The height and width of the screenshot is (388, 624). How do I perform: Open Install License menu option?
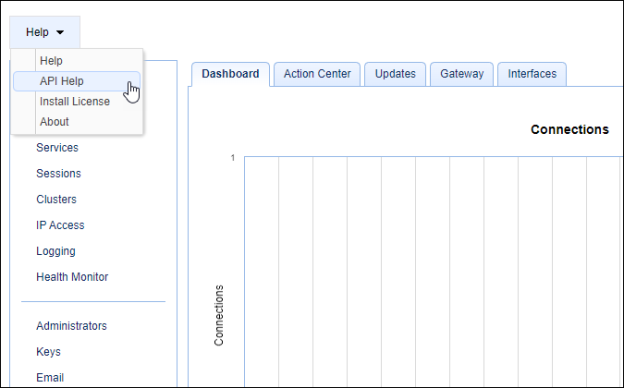tap(75, 101)
